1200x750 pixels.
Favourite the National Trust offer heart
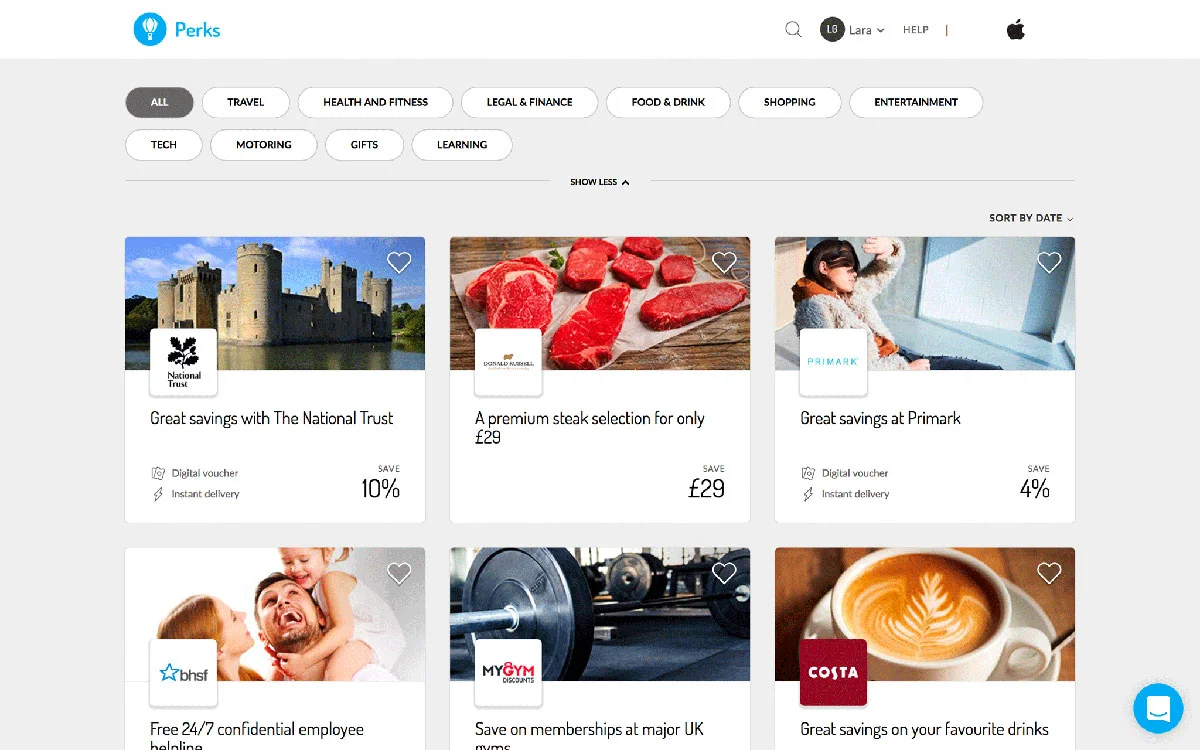tap(399, 262)
